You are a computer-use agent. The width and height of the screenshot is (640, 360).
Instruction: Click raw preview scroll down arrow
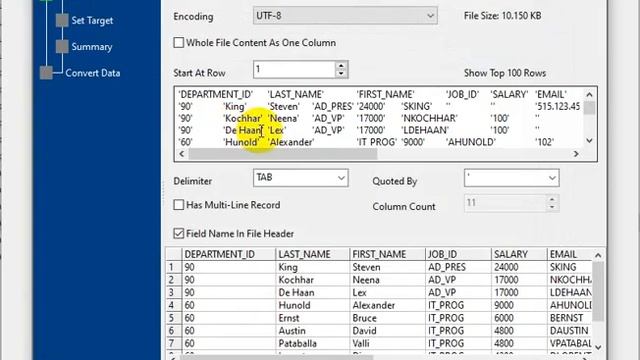(x=589, y=140)
